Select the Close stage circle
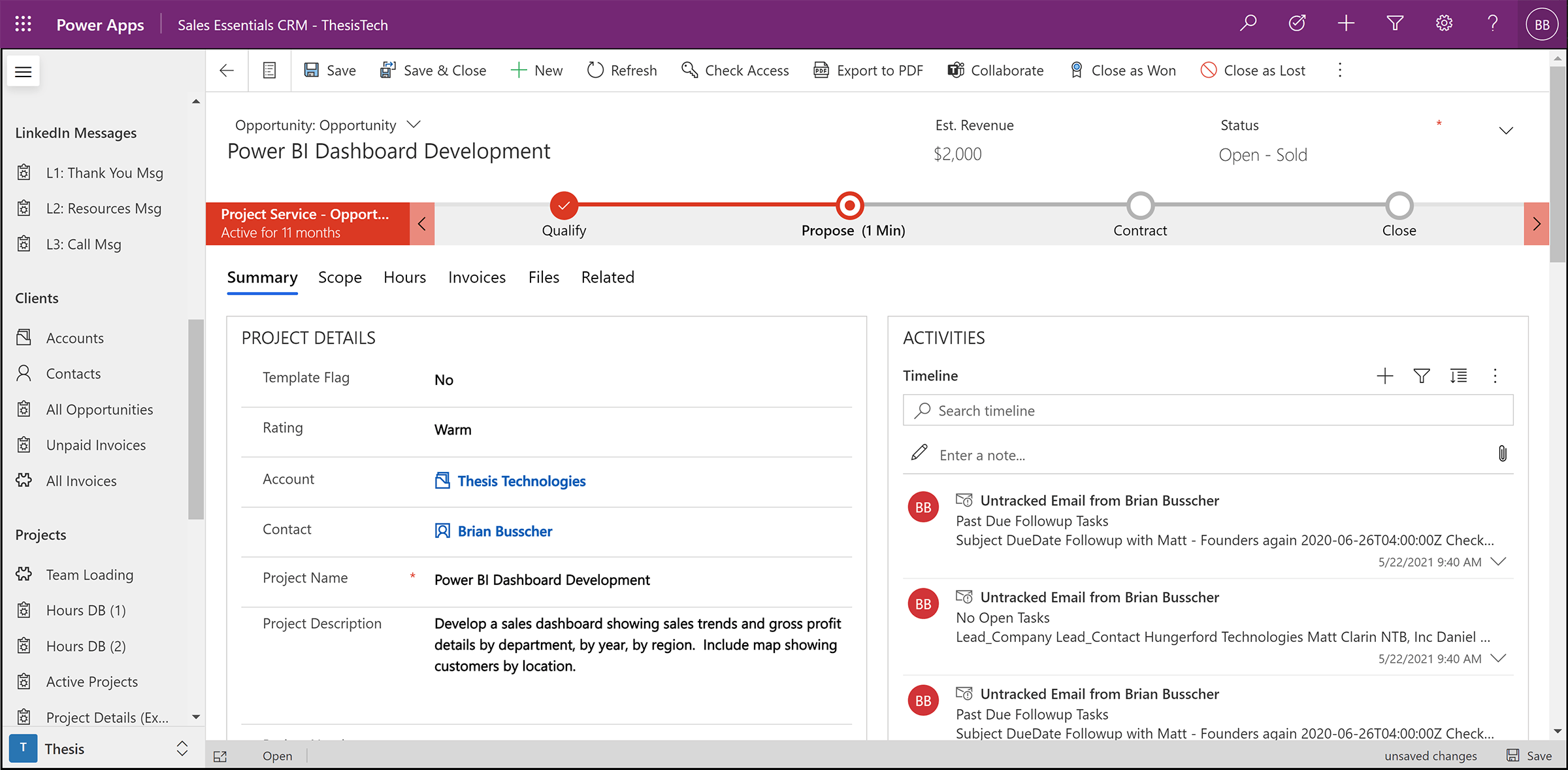 point(1399,205)
